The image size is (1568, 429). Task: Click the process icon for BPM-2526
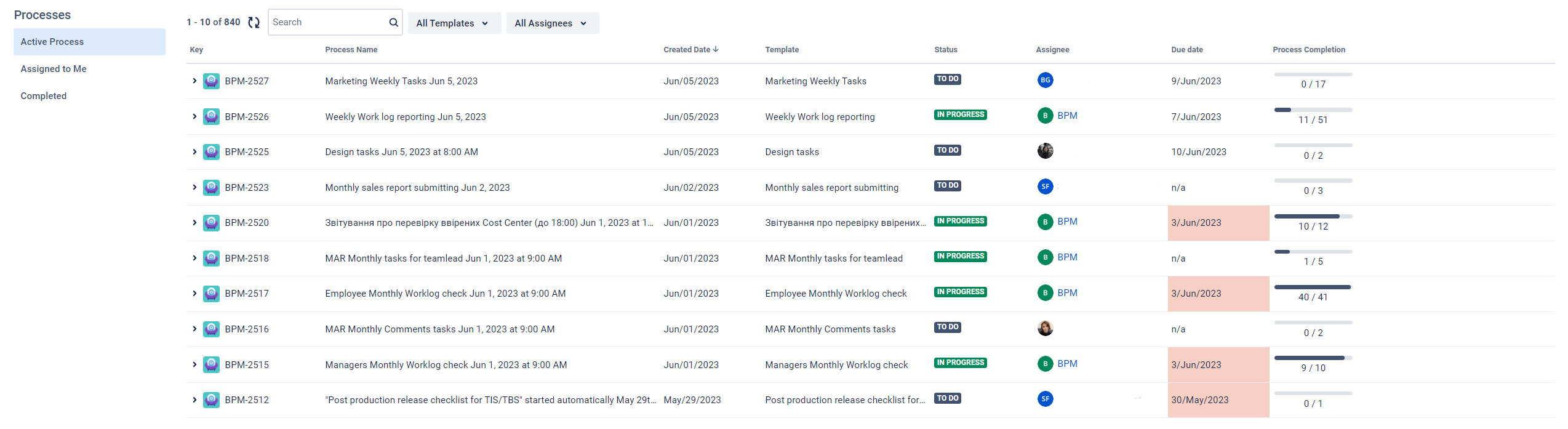click(212, 116)
